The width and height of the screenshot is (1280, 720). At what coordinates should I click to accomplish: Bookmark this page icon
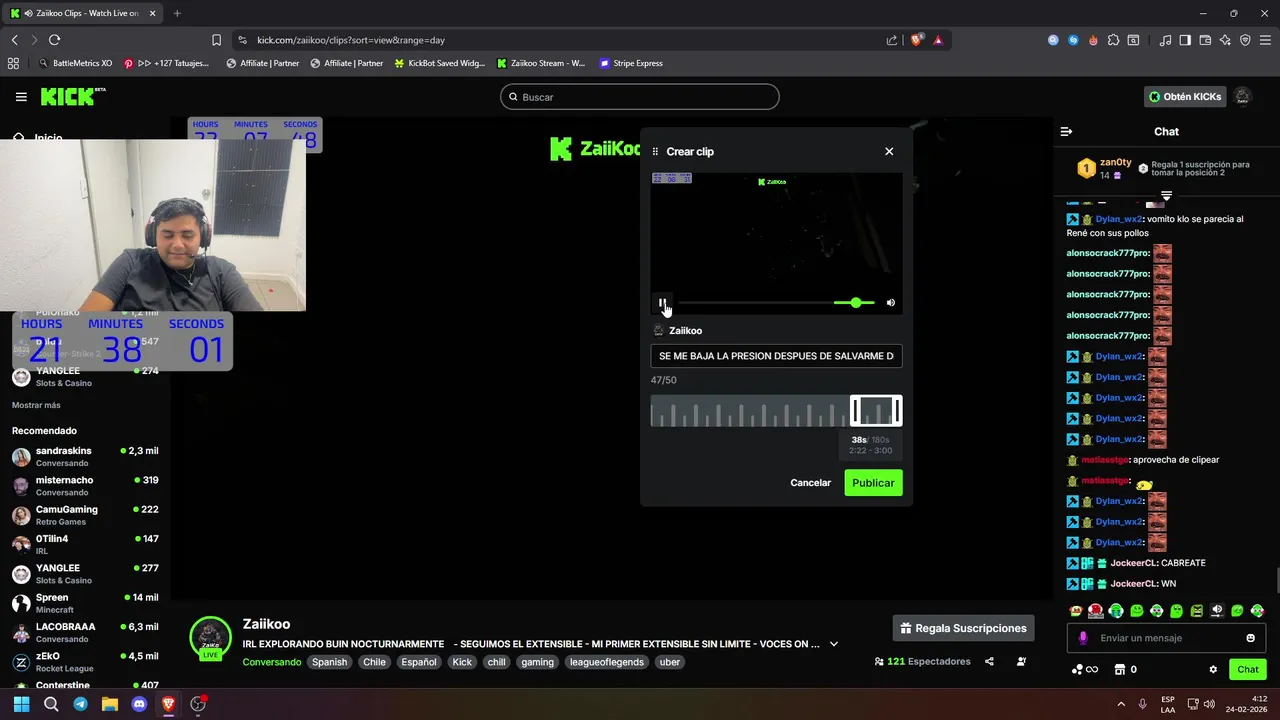click(216, 40)
